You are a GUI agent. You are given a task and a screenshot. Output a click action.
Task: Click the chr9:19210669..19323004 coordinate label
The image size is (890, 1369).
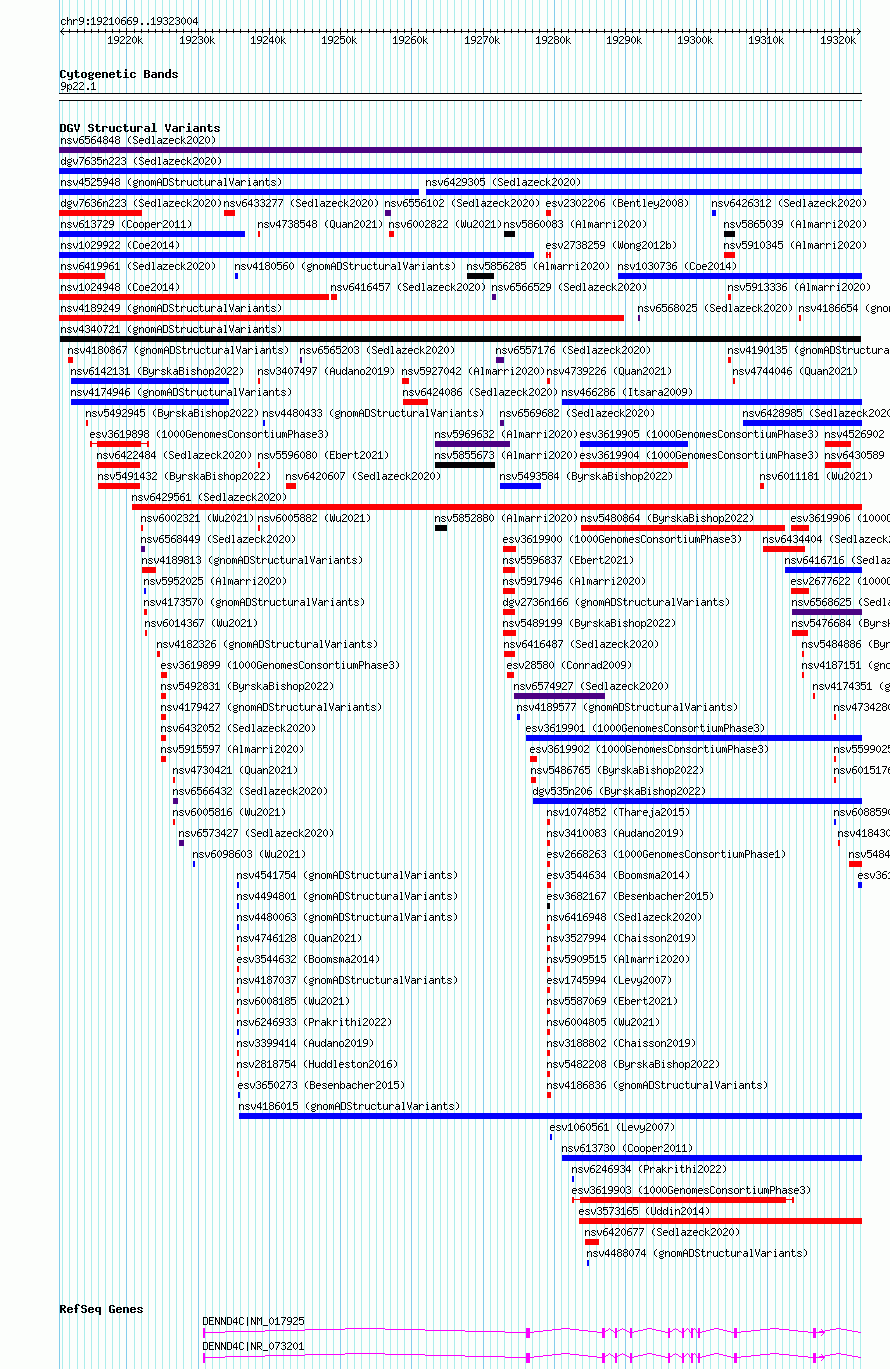point(129,21)
